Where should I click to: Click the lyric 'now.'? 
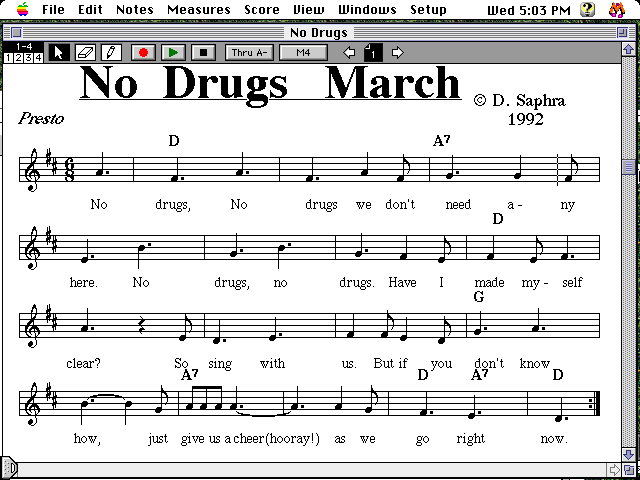(554, 439)
